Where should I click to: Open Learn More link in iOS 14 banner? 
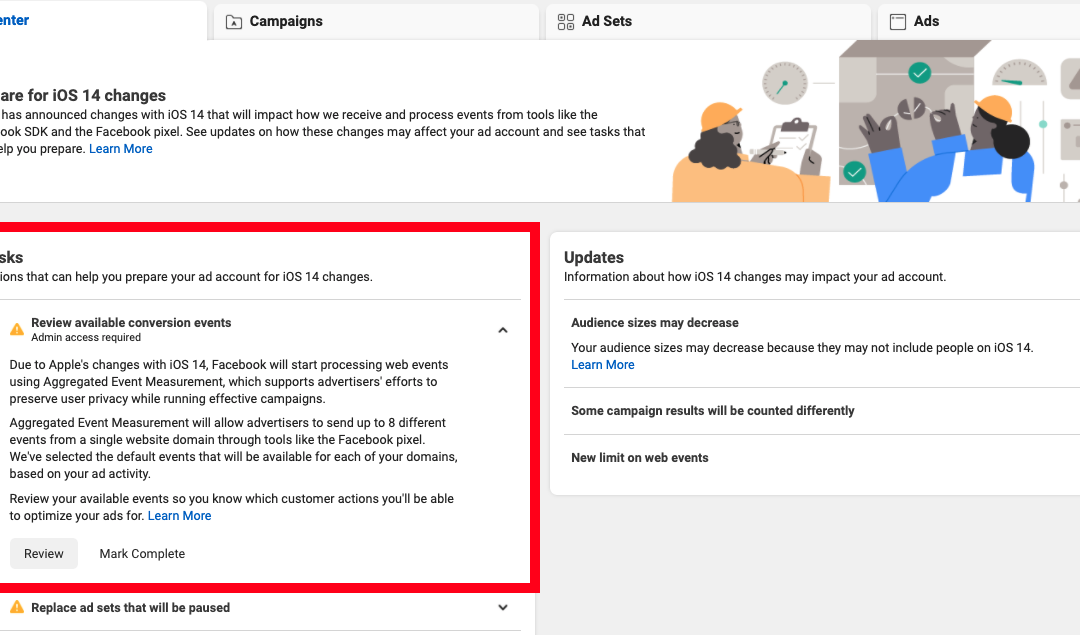click(x=121, y=149)
